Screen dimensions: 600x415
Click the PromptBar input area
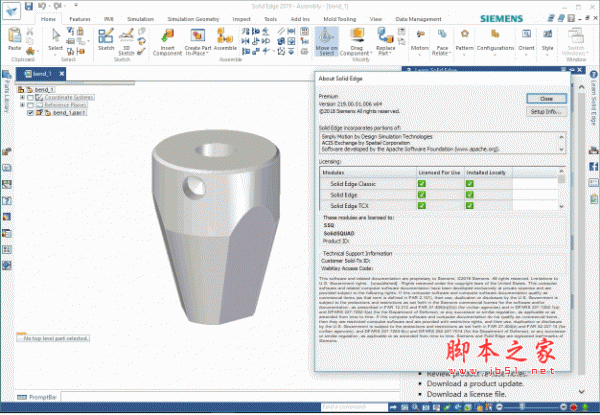pyautogui.click(x=230, y=397)
